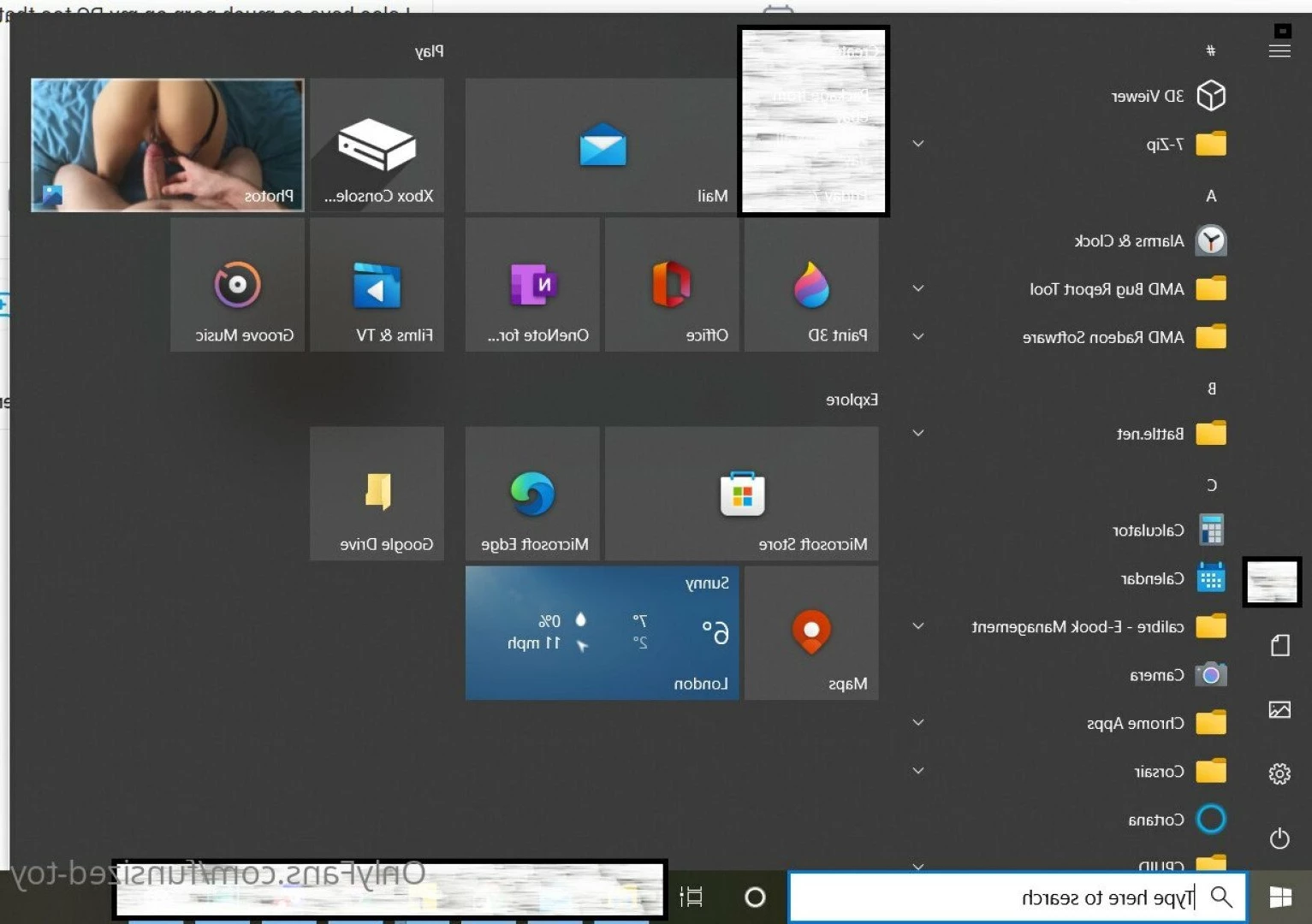Image resolution: width=1312 pixels, height=924 pixels.
Task: Open the Paint 3D tile
Action: 811,284
